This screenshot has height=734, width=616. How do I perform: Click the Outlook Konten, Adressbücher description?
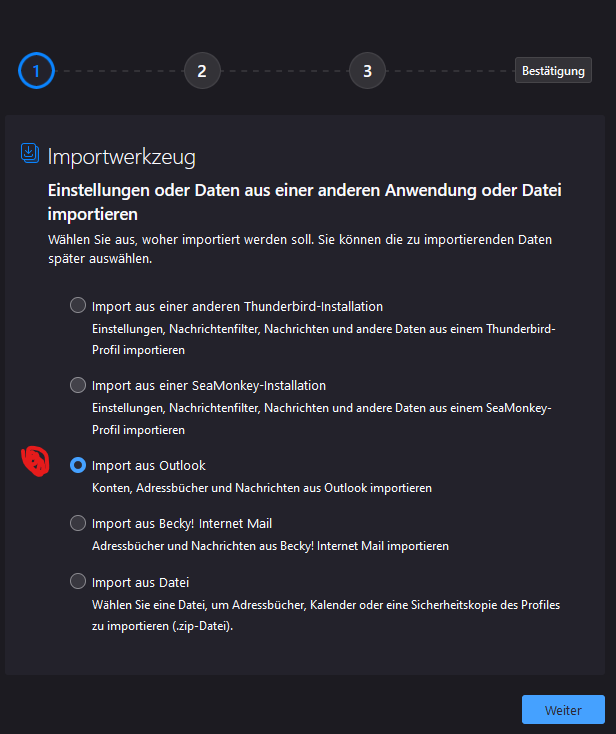click(x=261, y=488)
